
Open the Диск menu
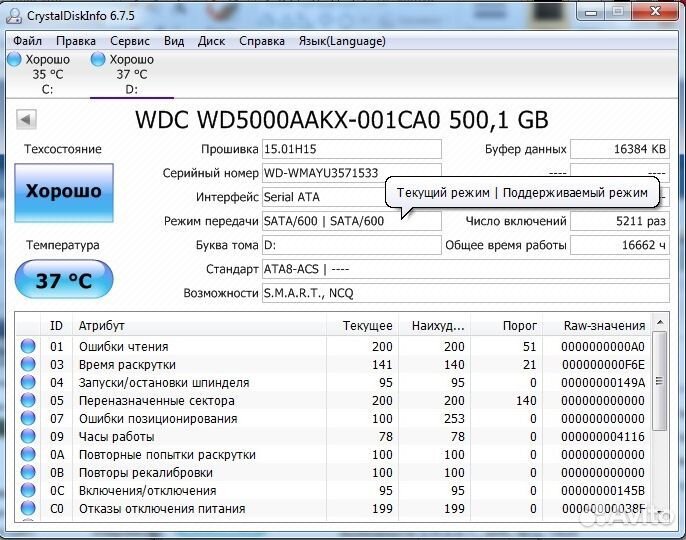pyautogui.click(x=211, y=41)
